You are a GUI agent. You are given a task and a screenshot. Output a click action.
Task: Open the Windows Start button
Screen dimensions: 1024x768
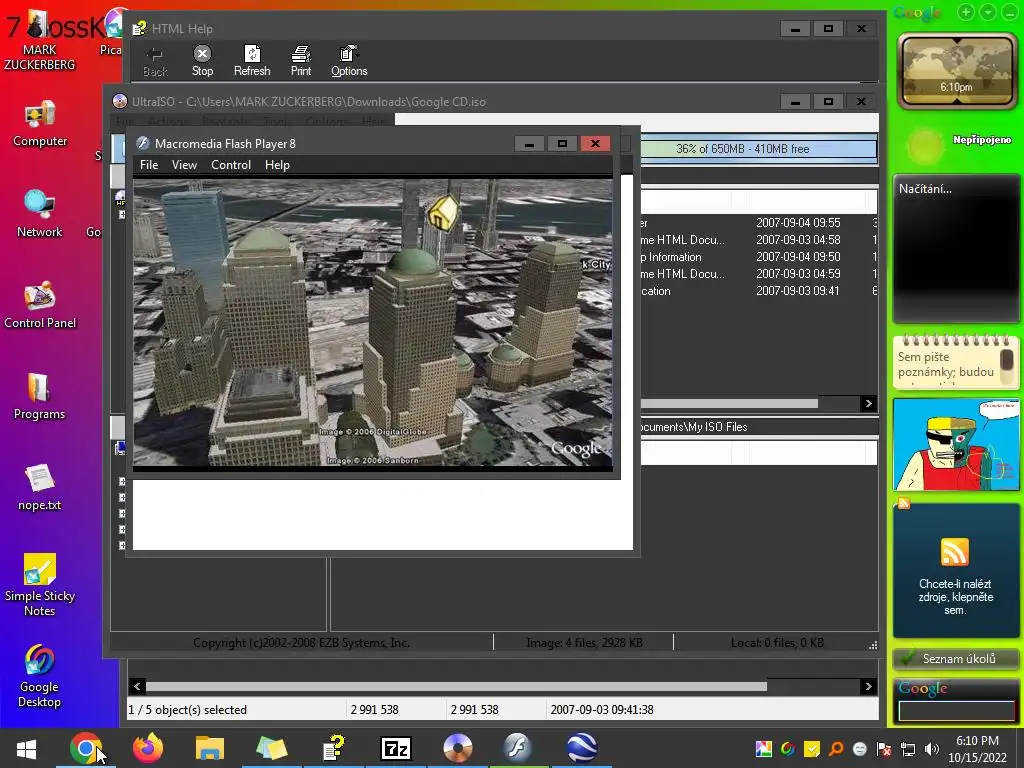click(x=26, y=748)
